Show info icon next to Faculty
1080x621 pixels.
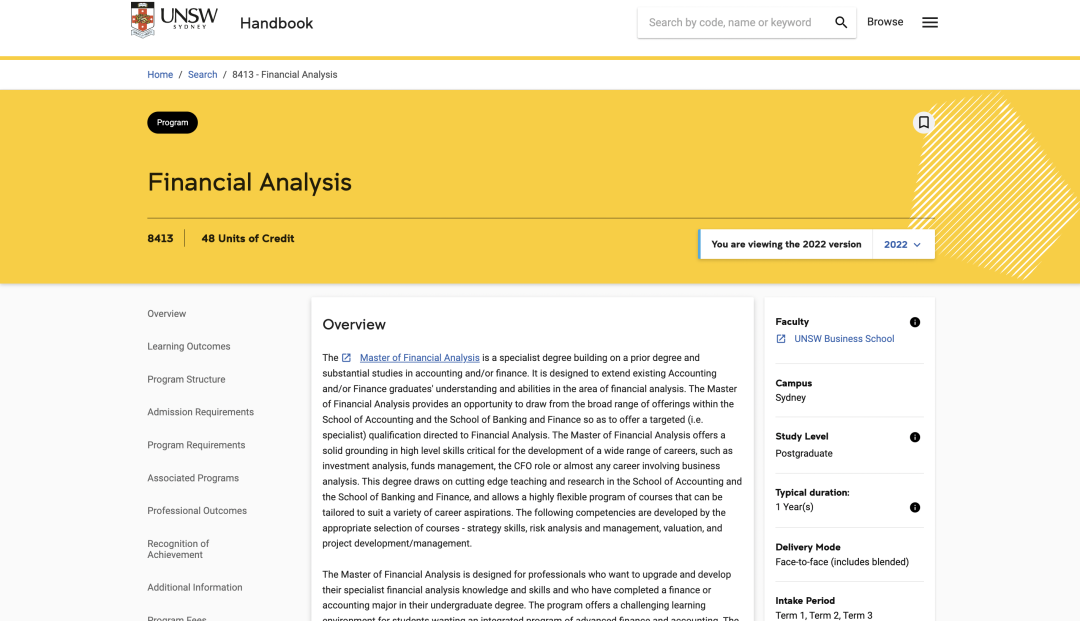(915, 322)
